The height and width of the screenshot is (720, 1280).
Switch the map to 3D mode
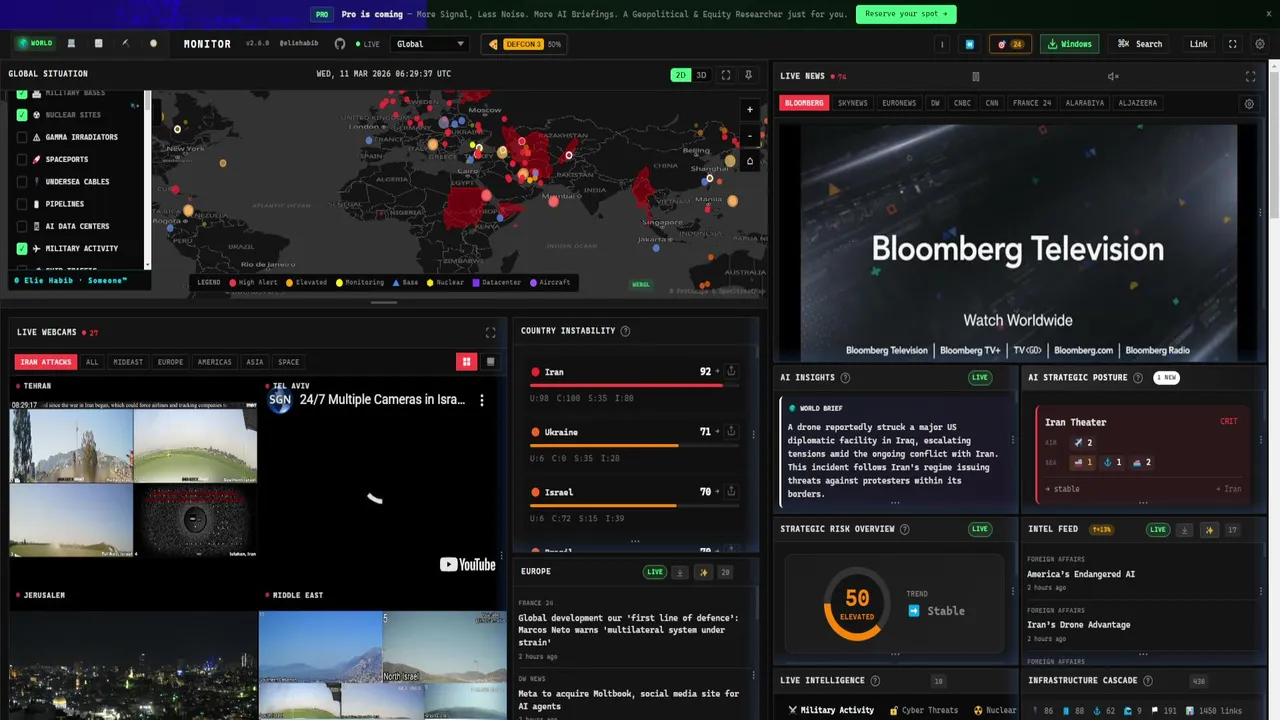click(x=701, y=75)
